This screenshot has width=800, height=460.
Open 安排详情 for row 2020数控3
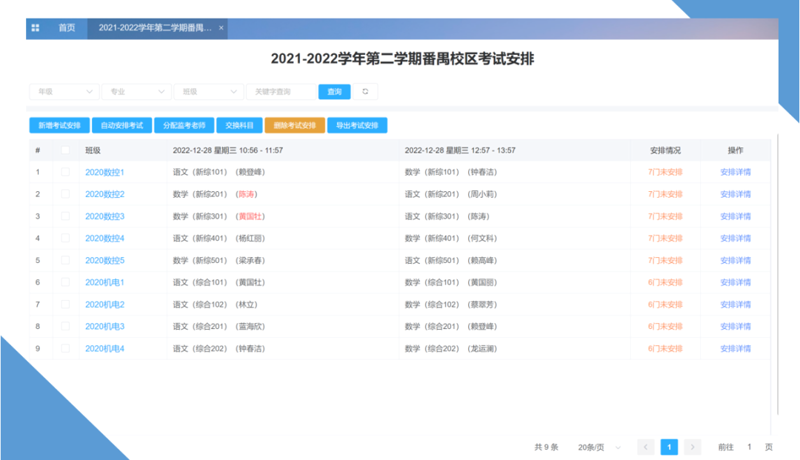[735, 216]
